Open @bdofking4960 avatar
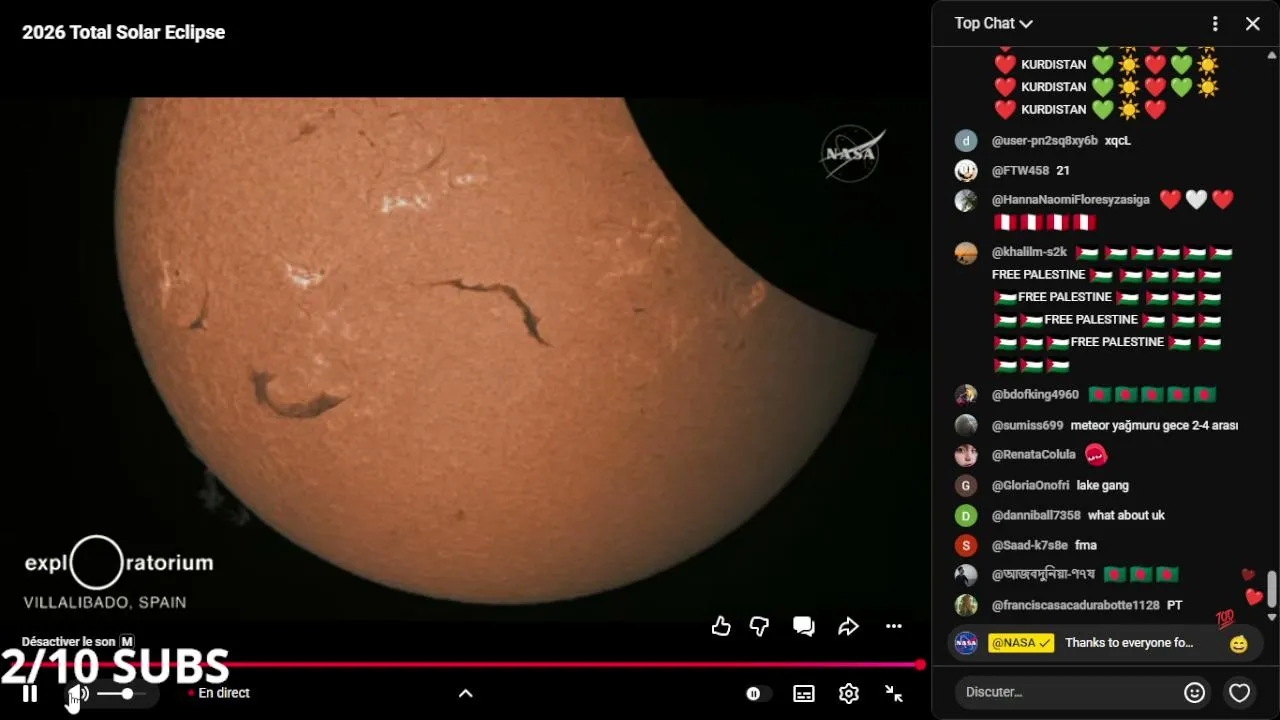 (x=966, y=395)
